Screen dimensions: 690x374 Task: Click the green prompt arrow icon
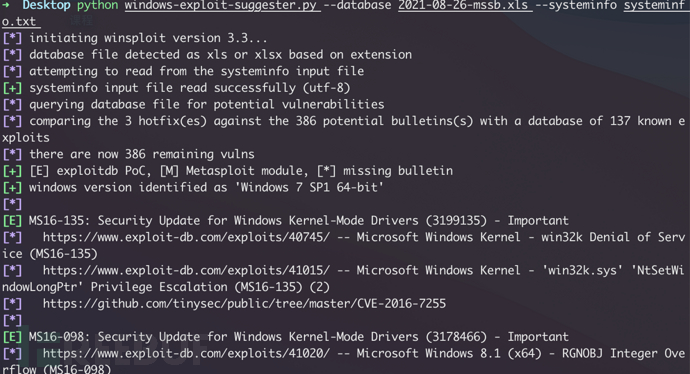point(6,5)
